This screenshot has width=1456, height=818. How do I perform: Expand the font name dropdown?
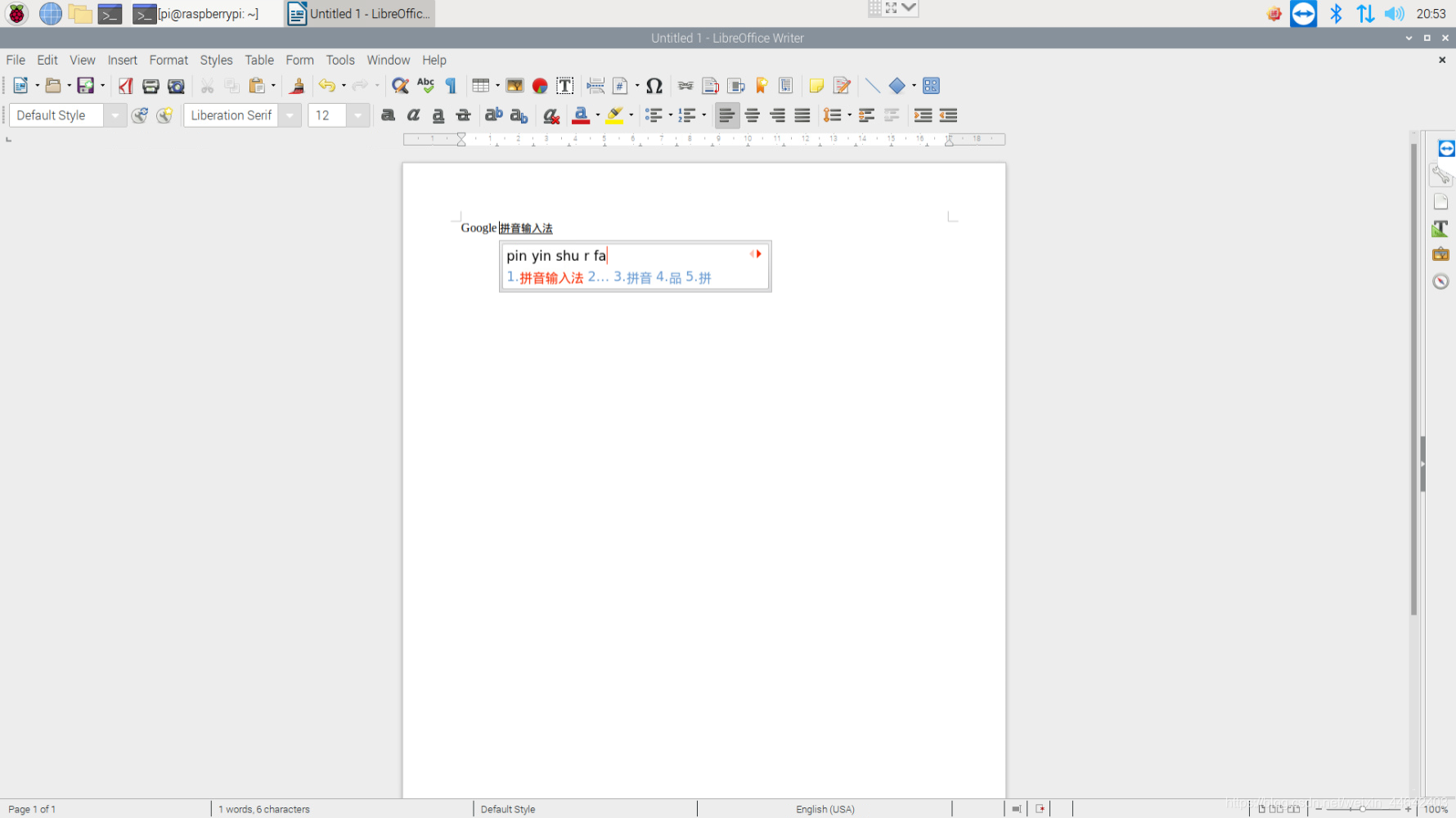coord(290,115)
